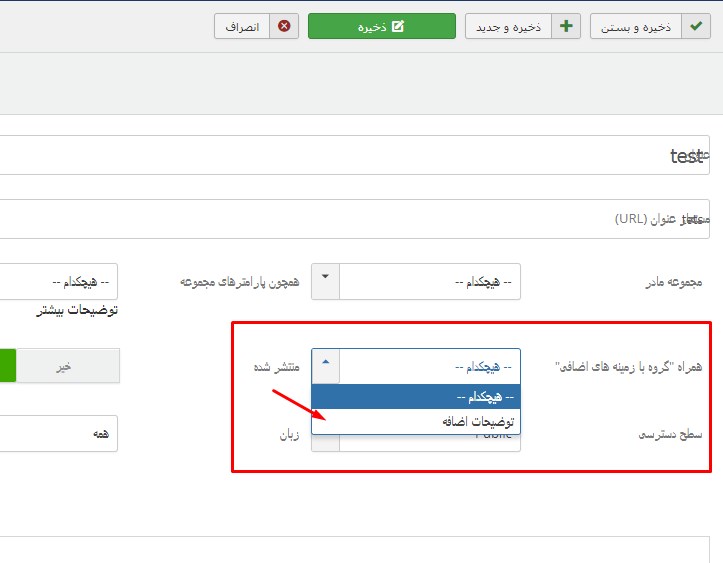
Task: Toggle the green published switch segment
Action: pos(8,366)
